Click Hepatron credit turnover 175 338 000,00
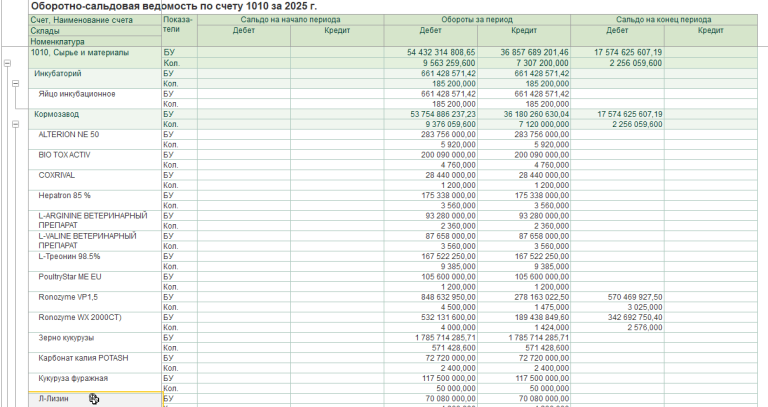768x407 pixels. point(542,195)
